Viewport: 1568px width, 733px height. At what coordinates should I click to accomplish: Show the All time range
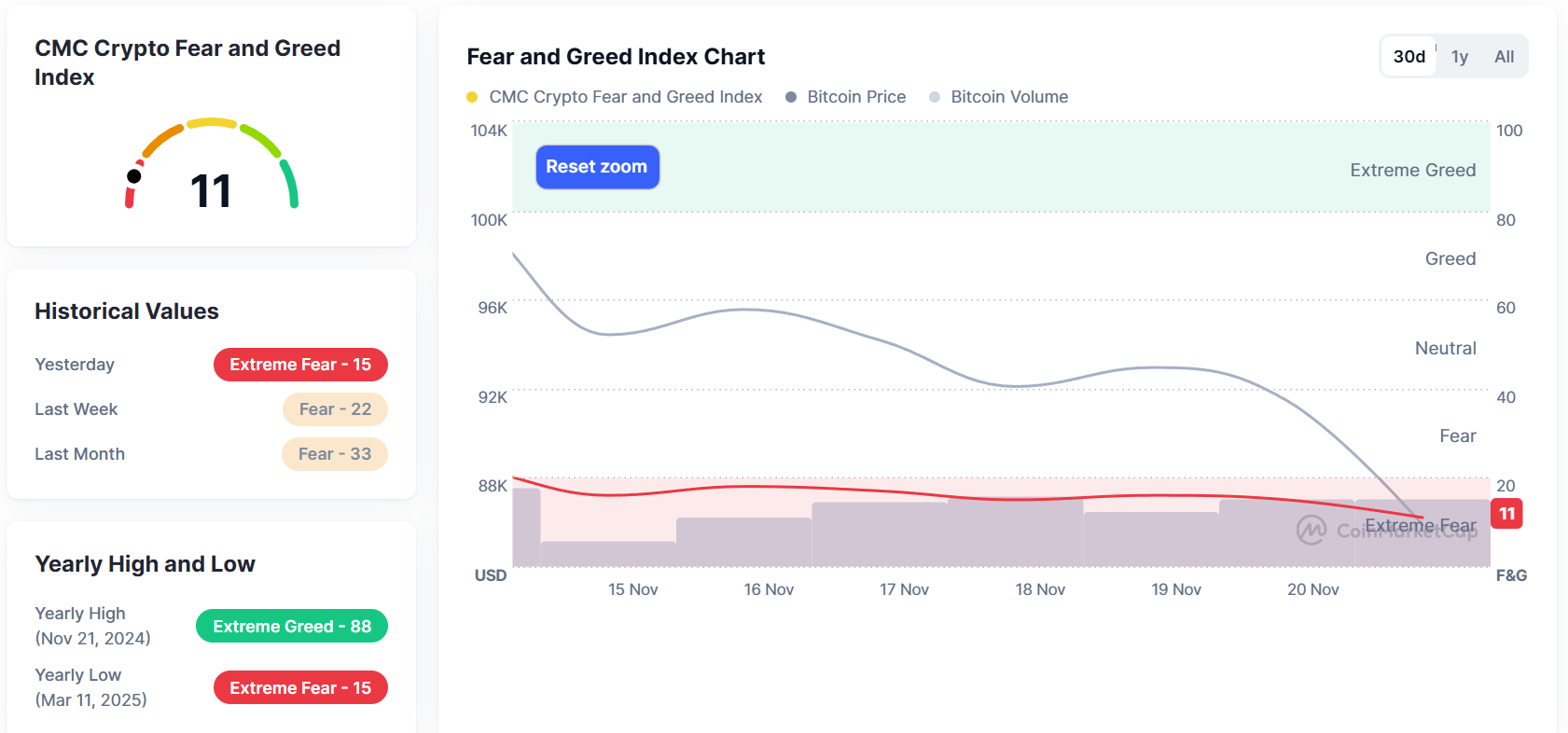[1504, 57]
